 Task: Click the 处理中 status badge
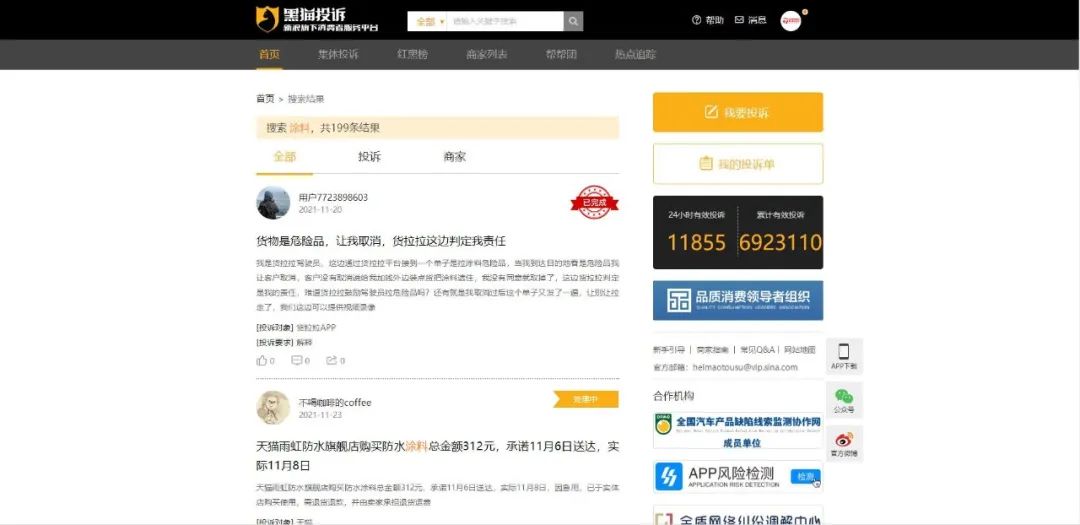click(x=586, y=400)
